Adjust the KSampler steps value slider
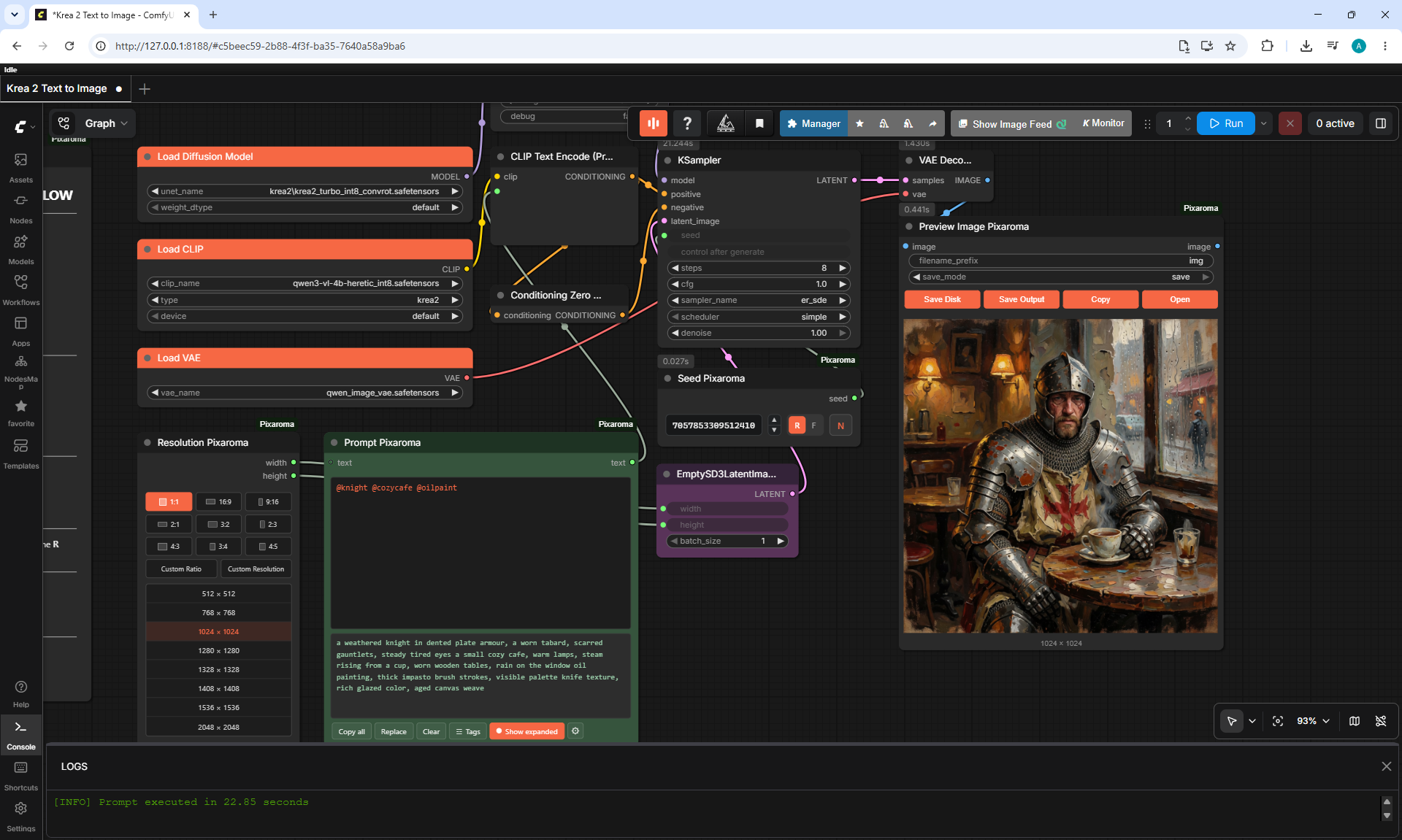 click(759, 268)
